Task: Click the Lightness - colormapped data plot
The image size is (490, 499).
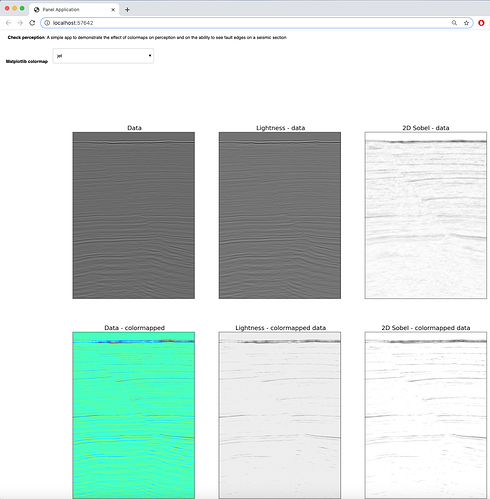Action: (x=280, y=415)
